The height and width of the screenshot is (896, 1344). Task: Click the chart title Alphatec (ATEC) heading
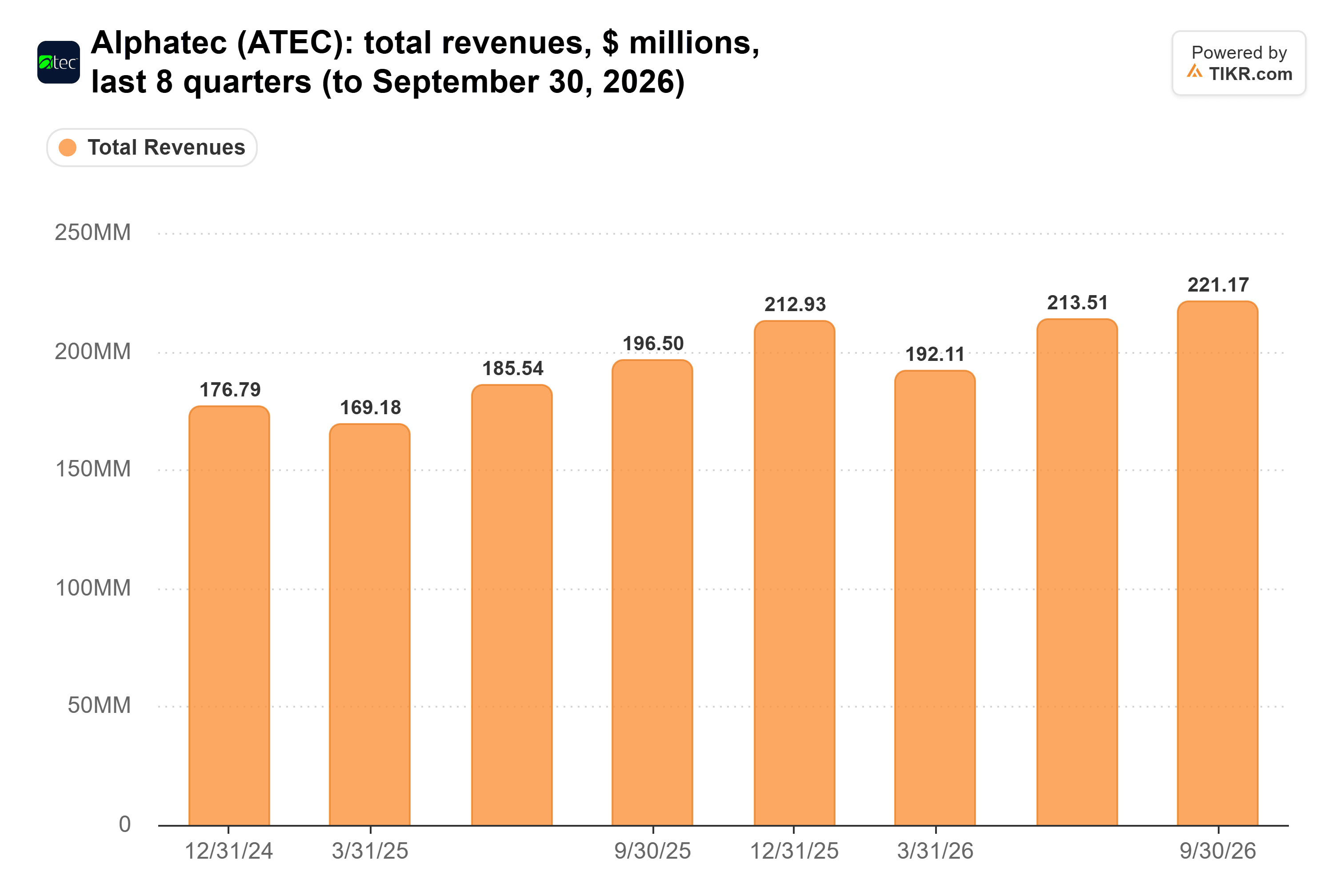tap(425, 62)
